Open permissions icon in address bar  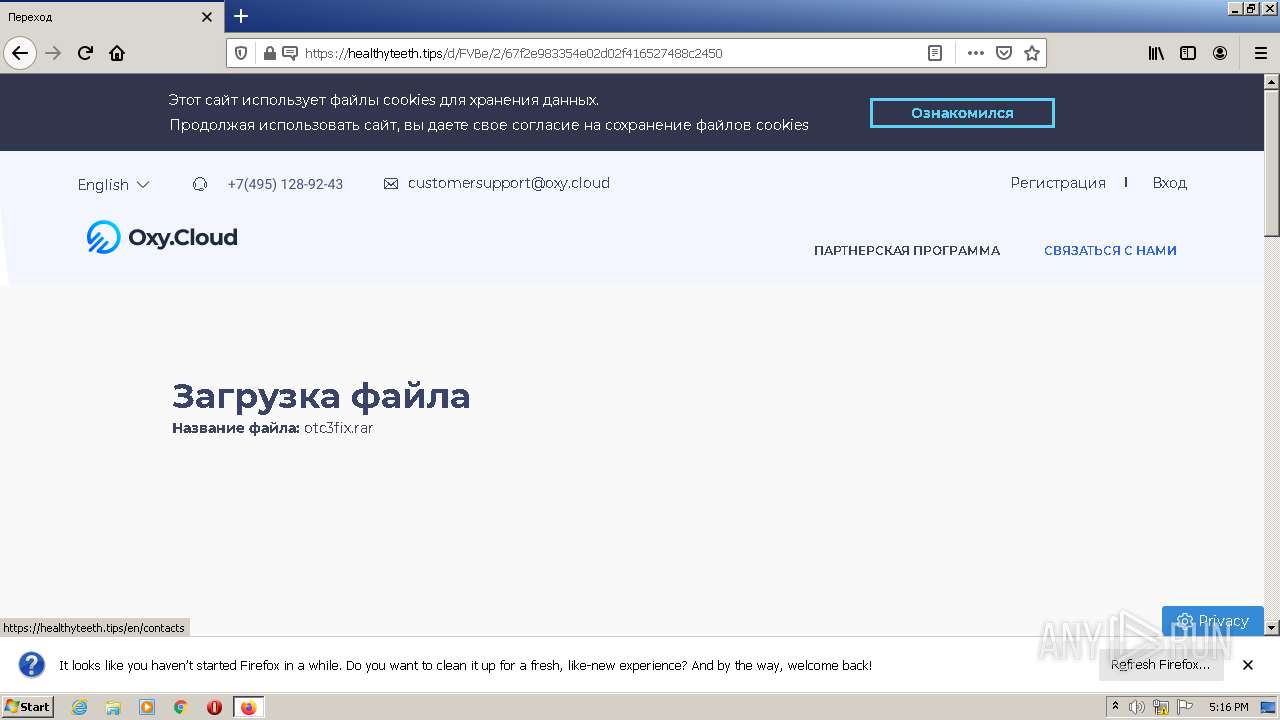[x=290, y=53]
